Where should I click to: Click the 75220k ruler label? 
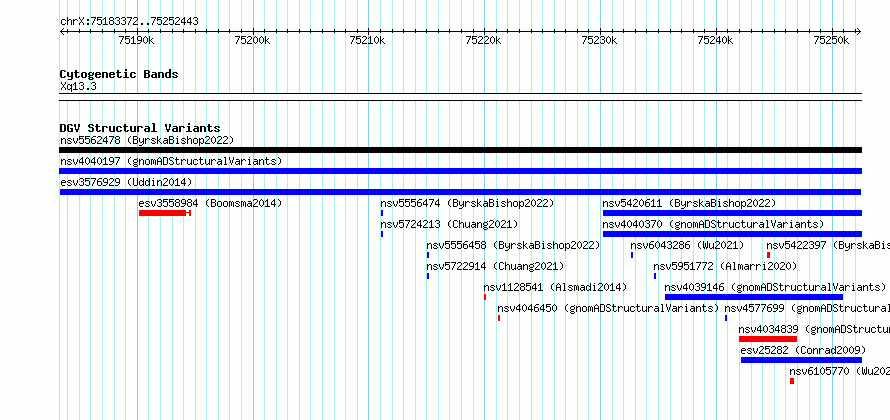[484, 40]
